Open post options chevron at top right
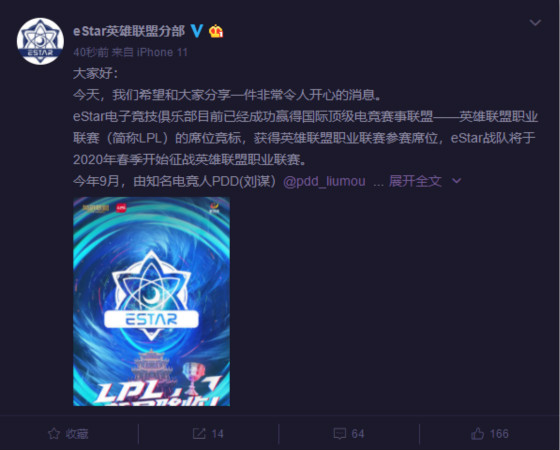560x450 pixels. point(535,23)
